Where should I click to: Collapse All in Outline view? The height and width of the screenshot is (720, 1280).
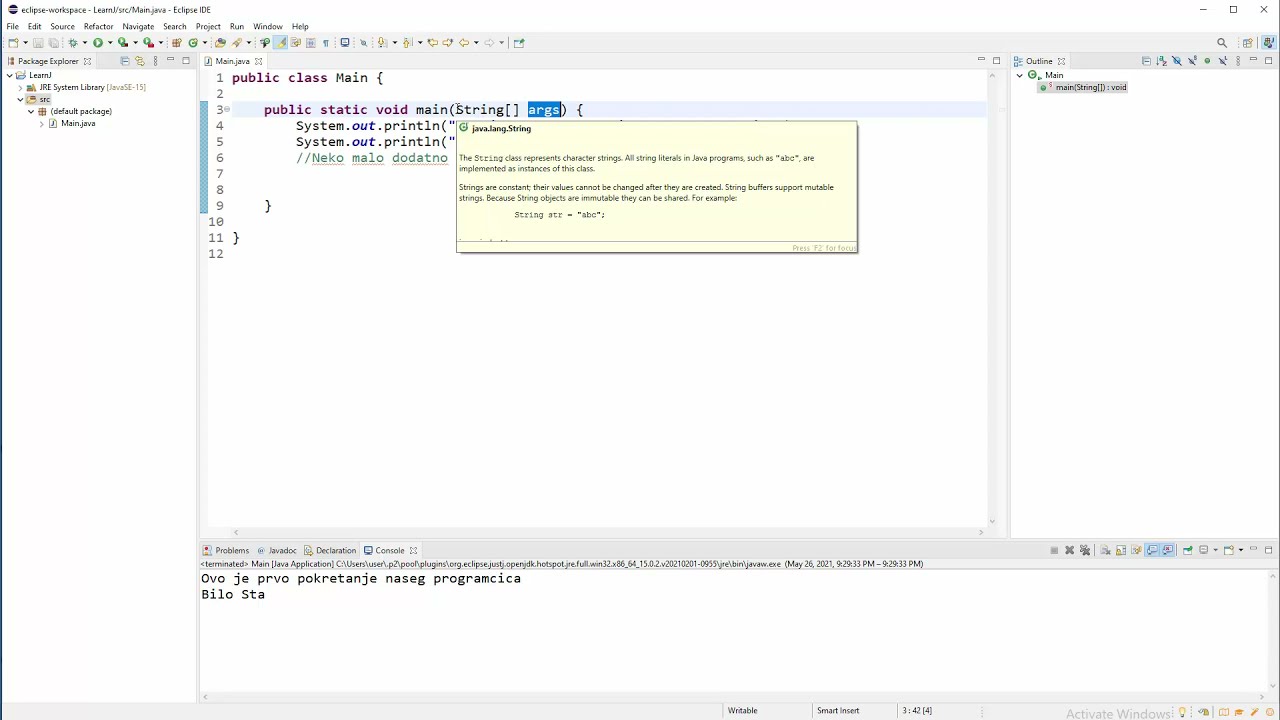1147,61
